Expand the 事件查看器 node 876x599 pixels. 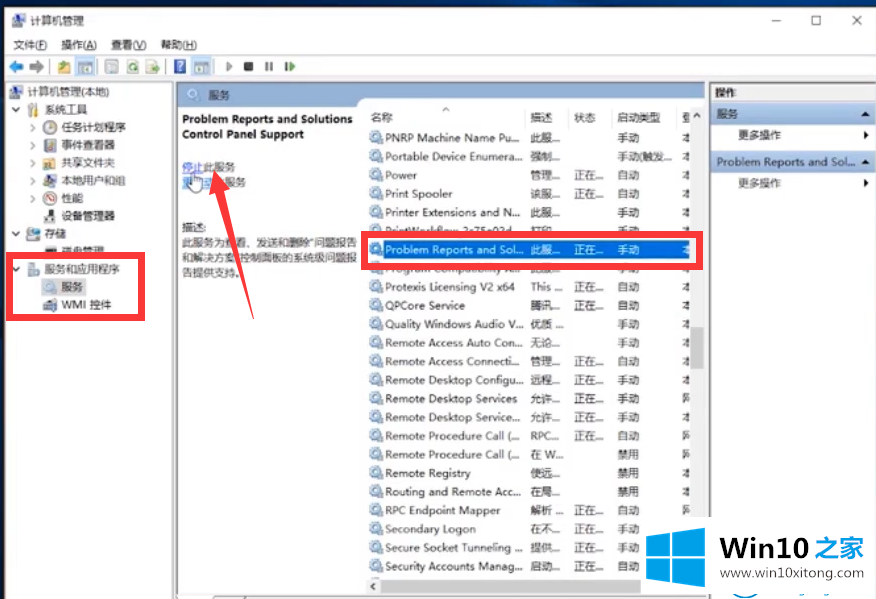pyautogui.click(x=32, y=145)
